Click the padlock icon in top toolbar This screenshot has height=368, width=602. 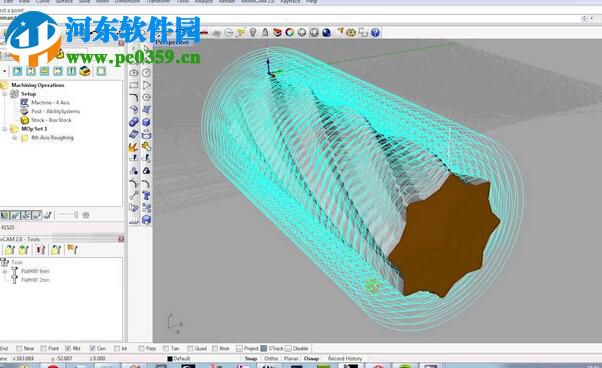[x=265, y=33]
